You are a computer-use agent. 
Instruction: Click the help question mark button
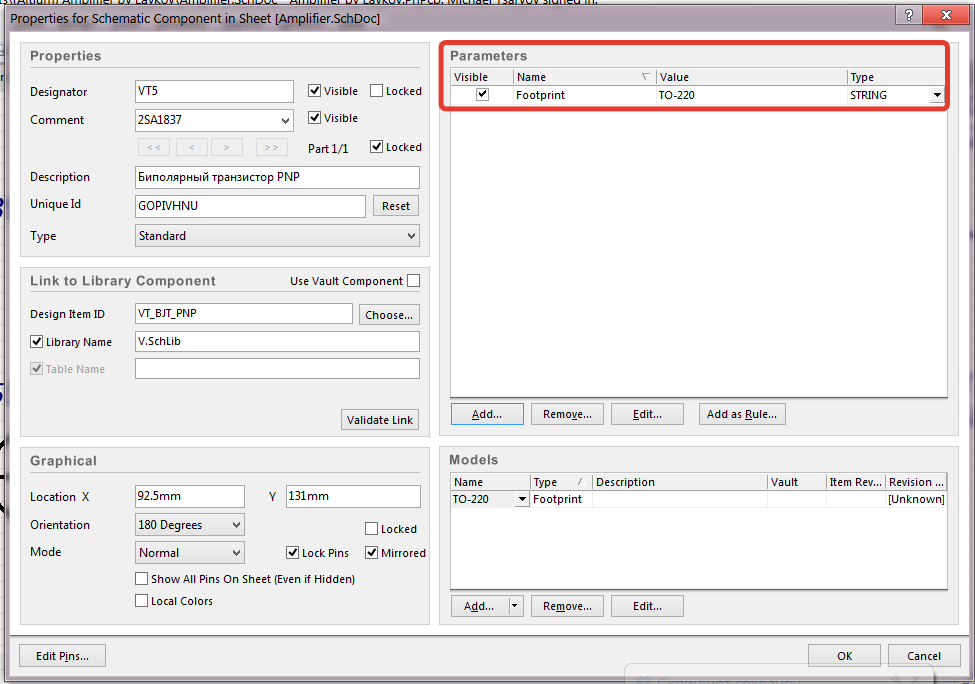pyautogui.click(x=909, y=15)
